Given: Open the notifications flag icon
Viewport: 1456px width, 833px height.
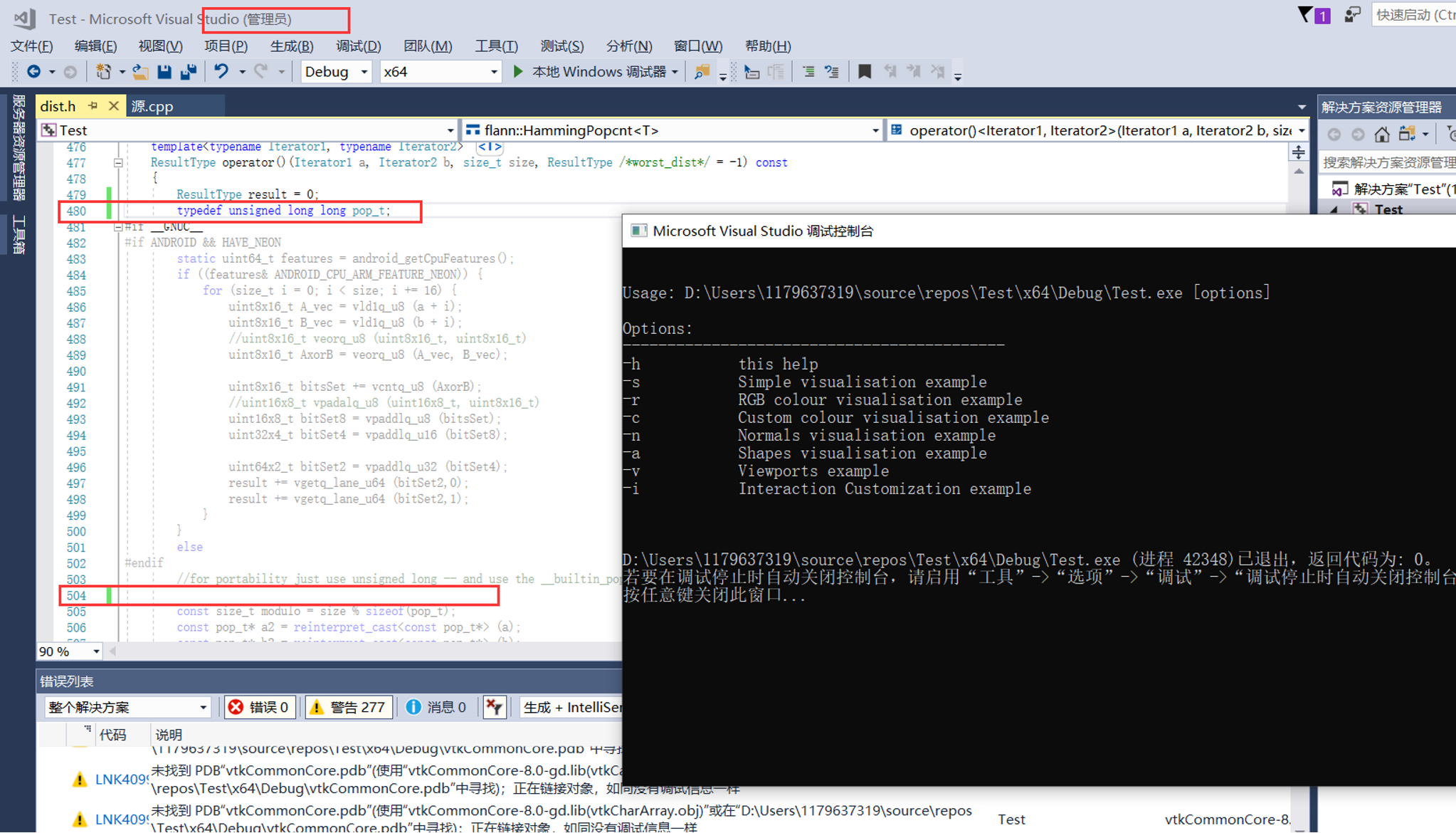Looking at the screenshot, I should pos(1305,15).
